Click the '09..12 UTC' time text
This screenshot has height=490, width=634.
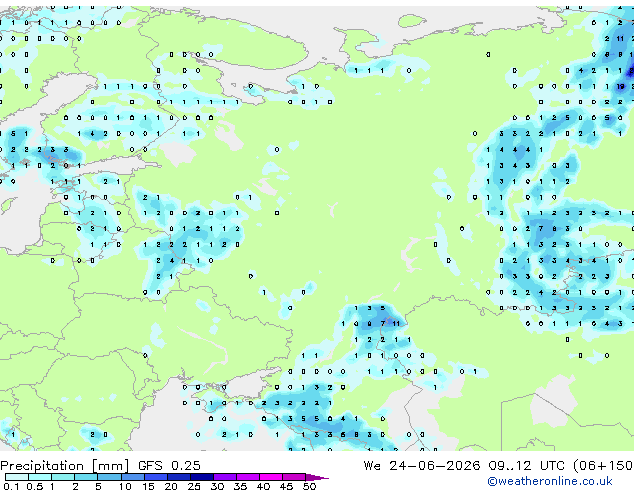[x=526, y=466]
